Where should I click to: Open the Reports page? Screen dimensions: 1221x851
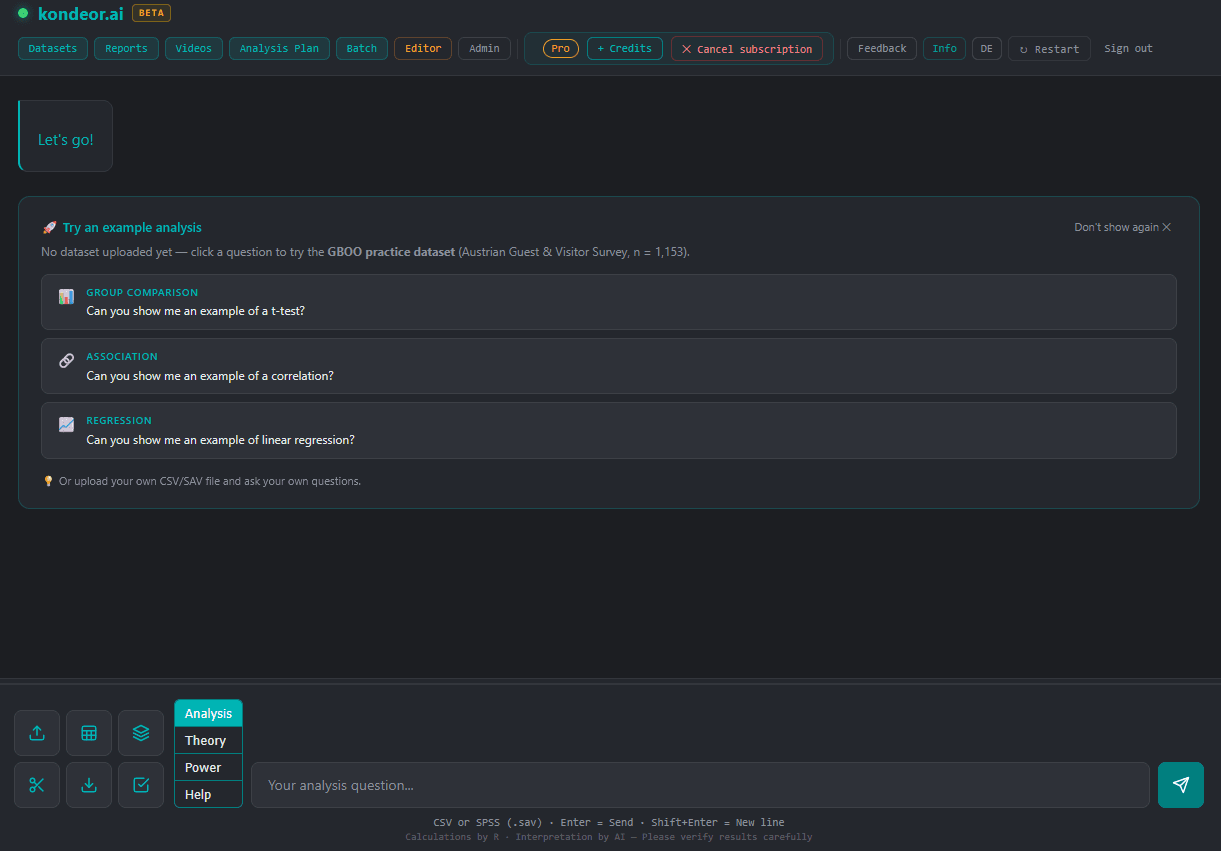(126, 48)
